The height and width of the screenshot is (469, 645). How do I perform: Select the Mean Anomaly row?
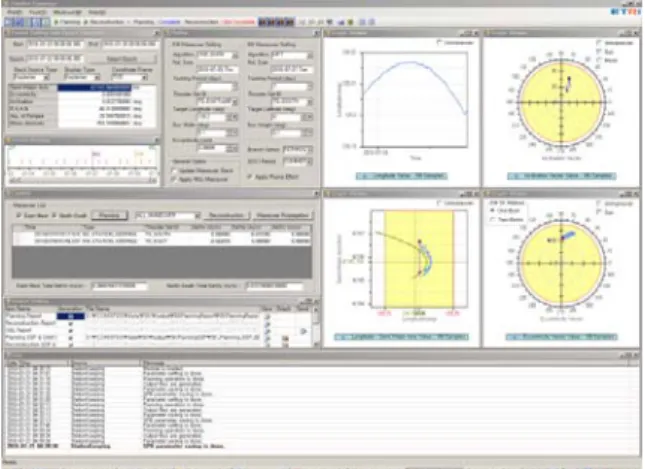click(x=82, y=123)
